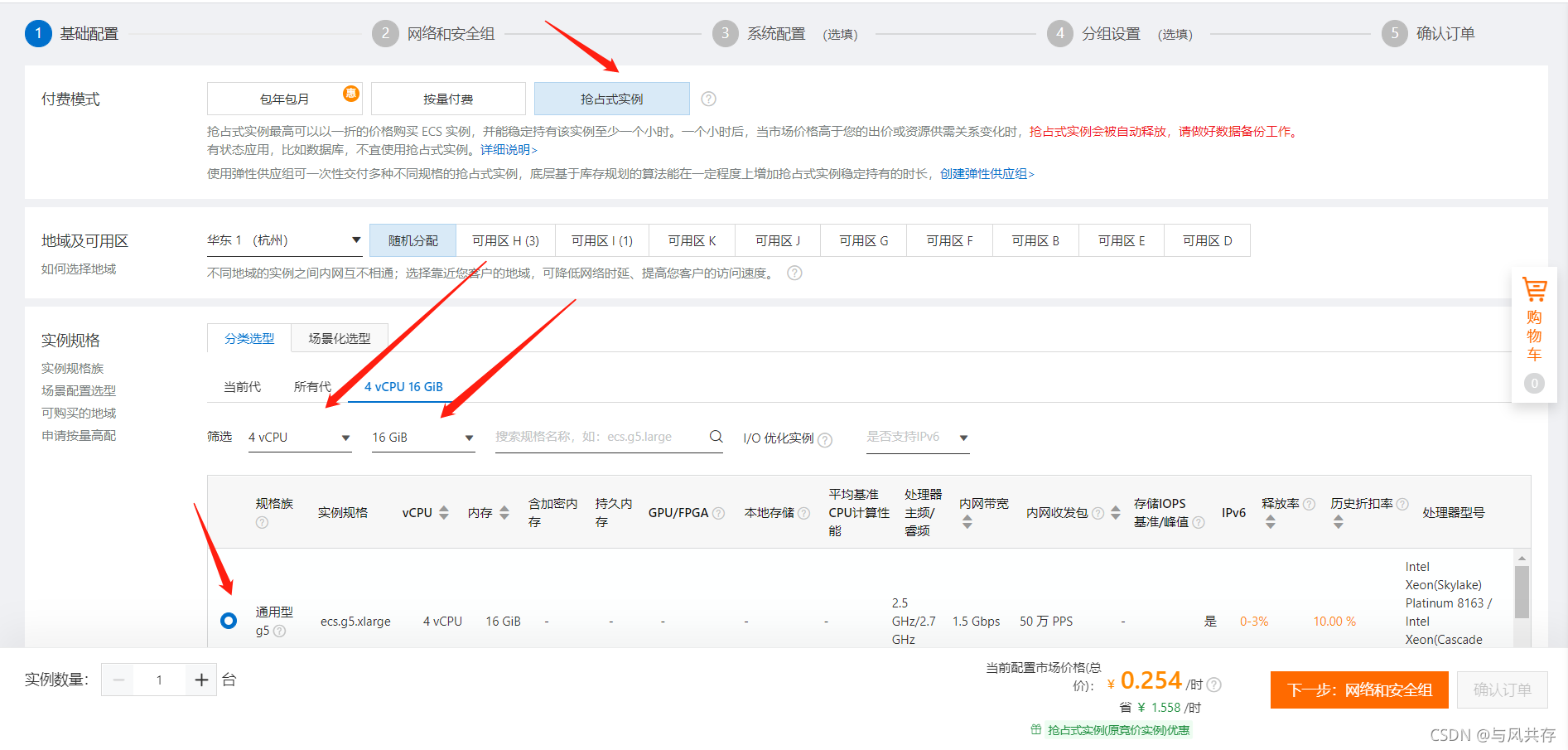Open 4 vCPU filter dropdown
The height and width of the screenshot is (750, 1568).
pos(300,438)
